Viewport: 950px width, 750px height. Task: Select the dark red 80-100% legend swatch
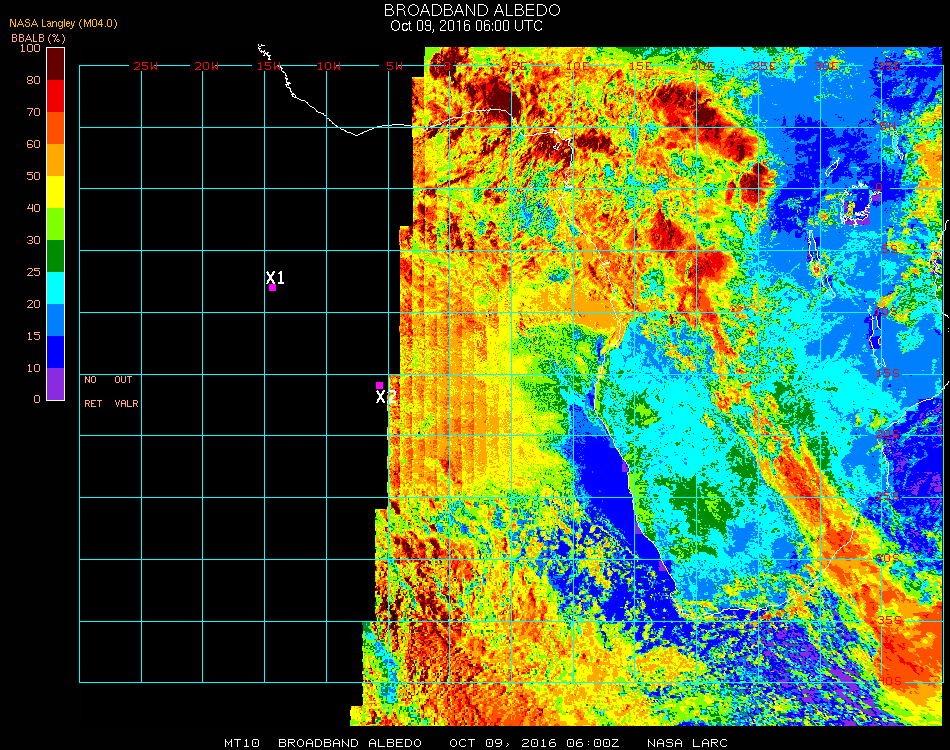pos(56,64)
